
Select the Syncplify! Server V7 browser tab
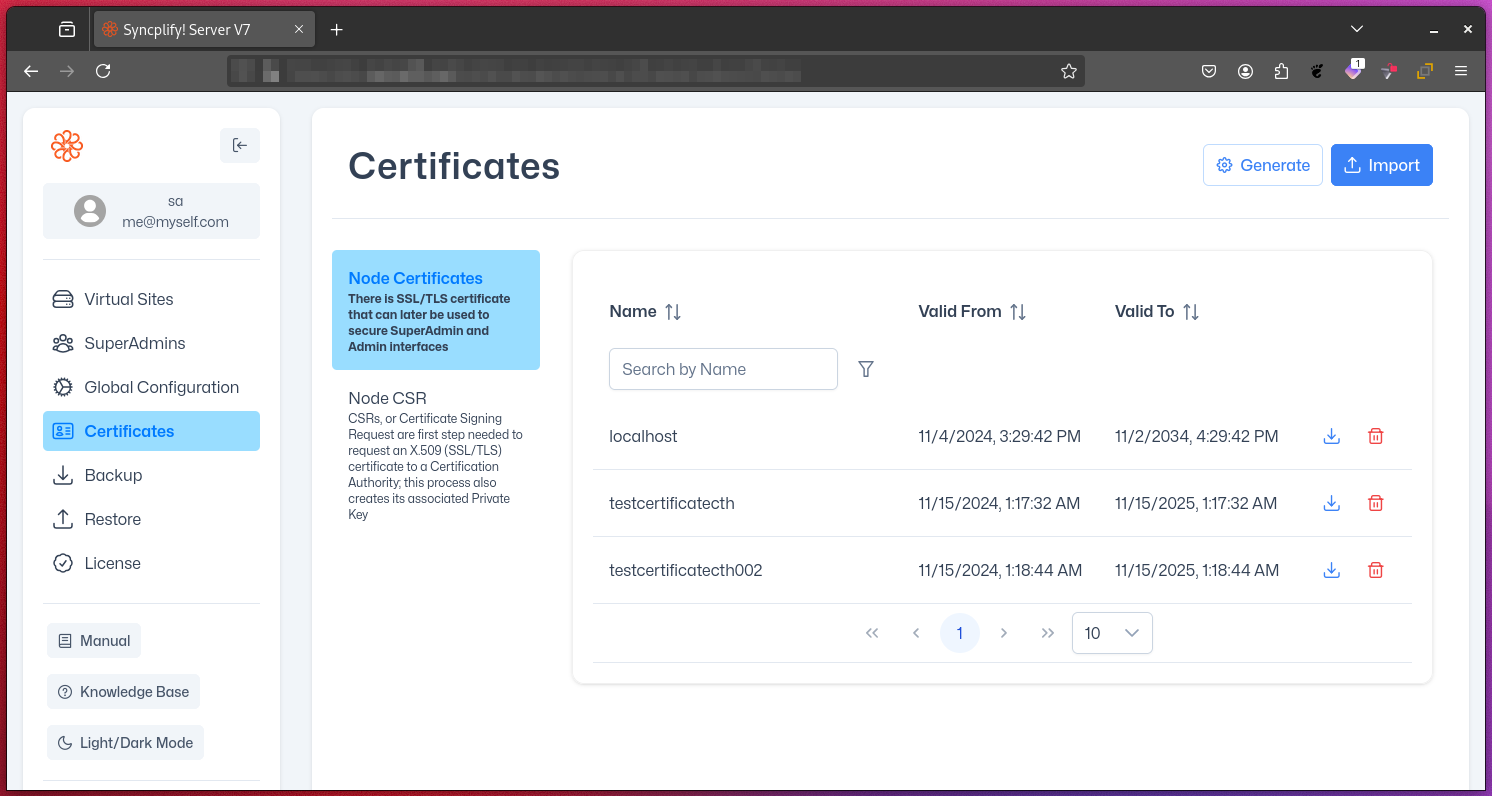(198, 29)
